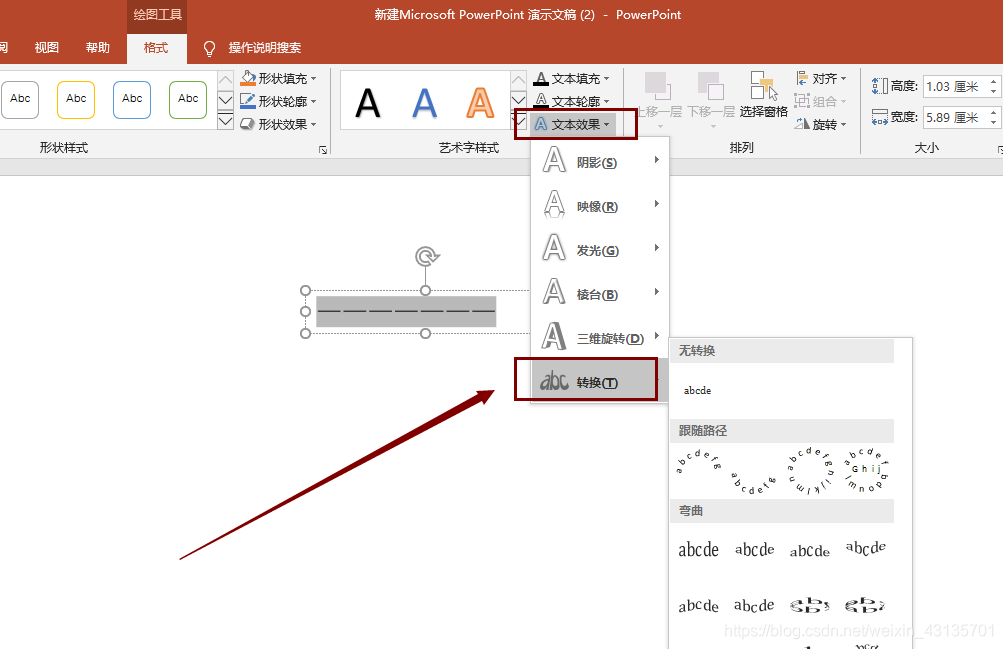The width and height of the screenshot is (1003, 649).
Task: Choose the orange outlined A WordArt style
Action: coord(480,102)
